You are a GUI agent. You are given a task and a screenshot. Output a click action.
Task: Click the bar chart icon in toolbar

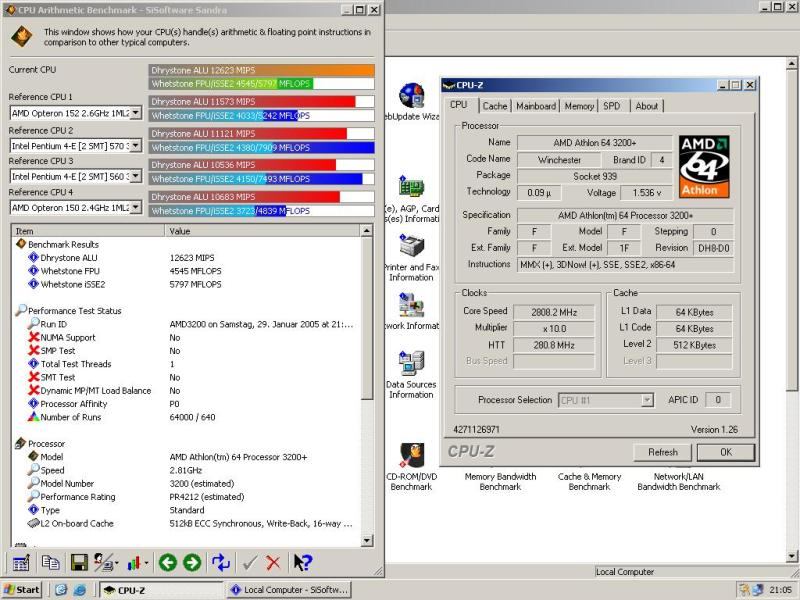pyautogui.click(x=134, y=563)
